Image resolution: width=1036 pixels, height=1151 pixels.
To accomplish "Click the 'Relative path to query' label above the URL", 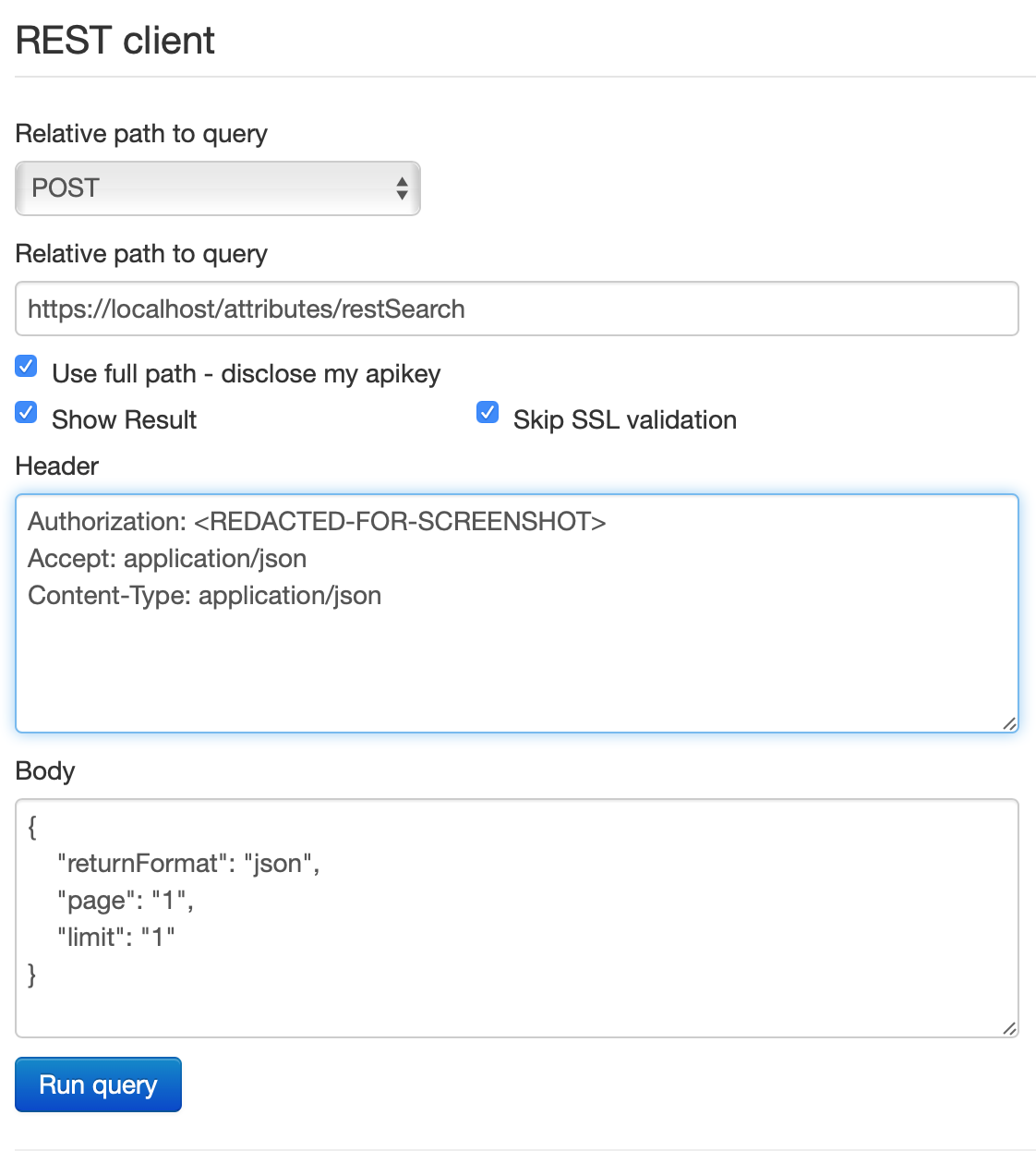I will coord(140,253).
